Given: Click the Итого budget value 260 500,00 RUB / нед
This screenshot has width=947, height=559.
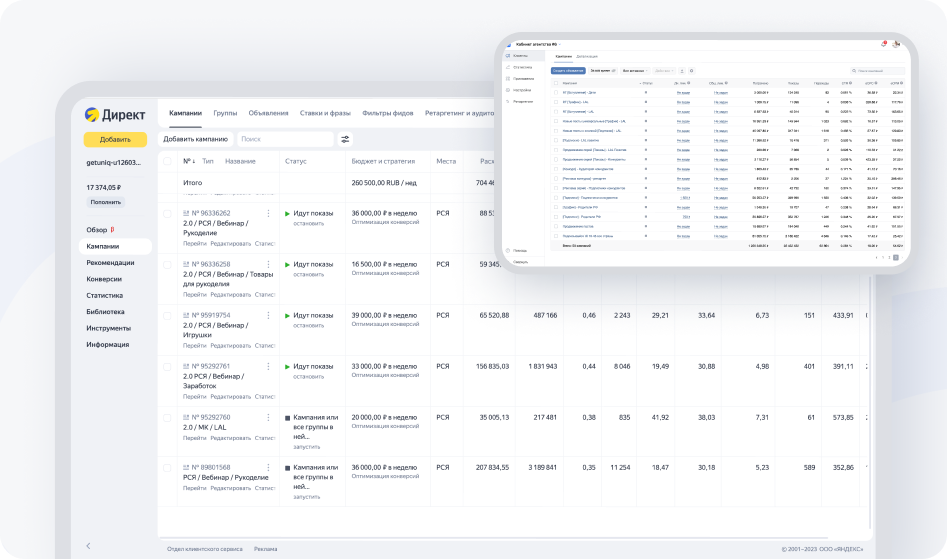Looking at the screenshot, I should coord(384,183).
